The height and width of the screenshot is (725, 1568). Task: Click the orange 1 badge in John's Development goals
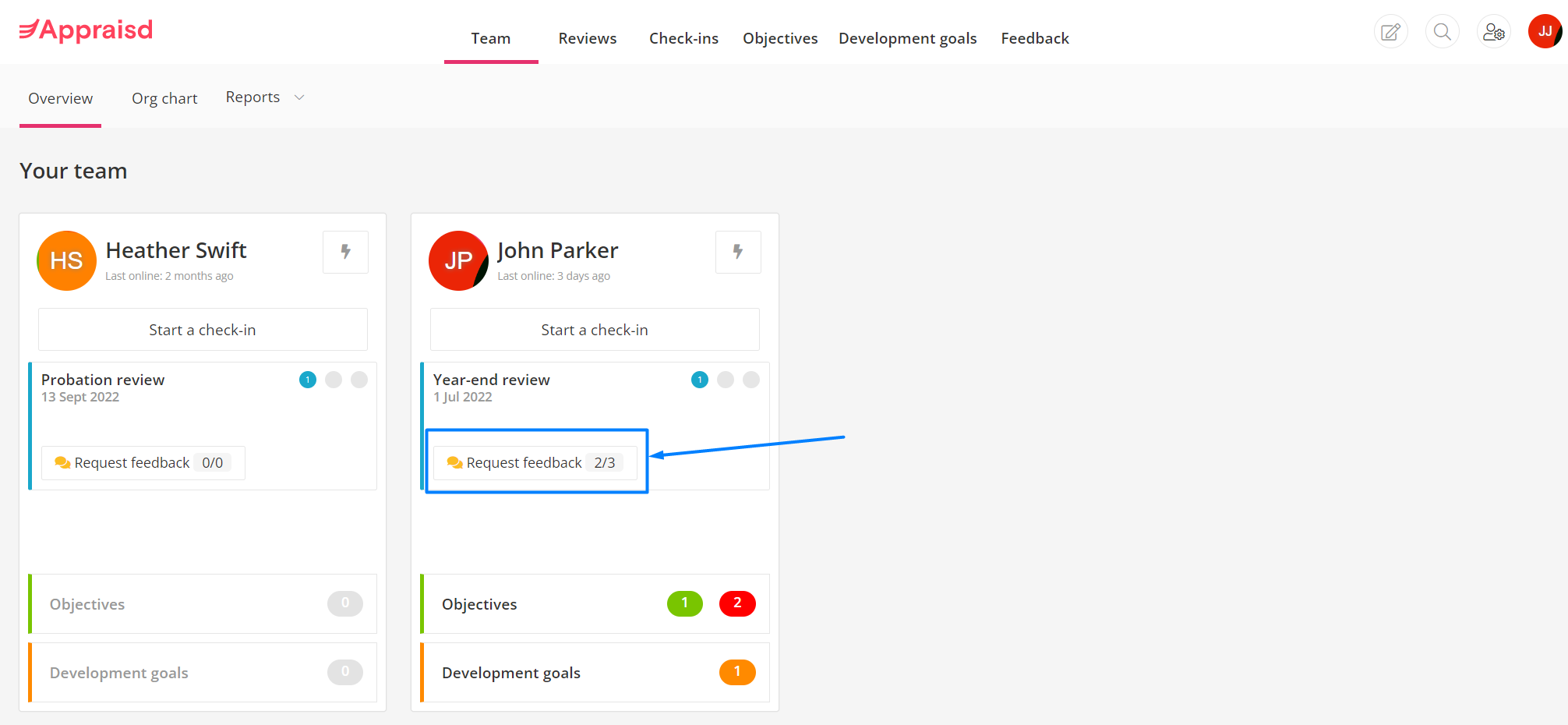[737, 672]
